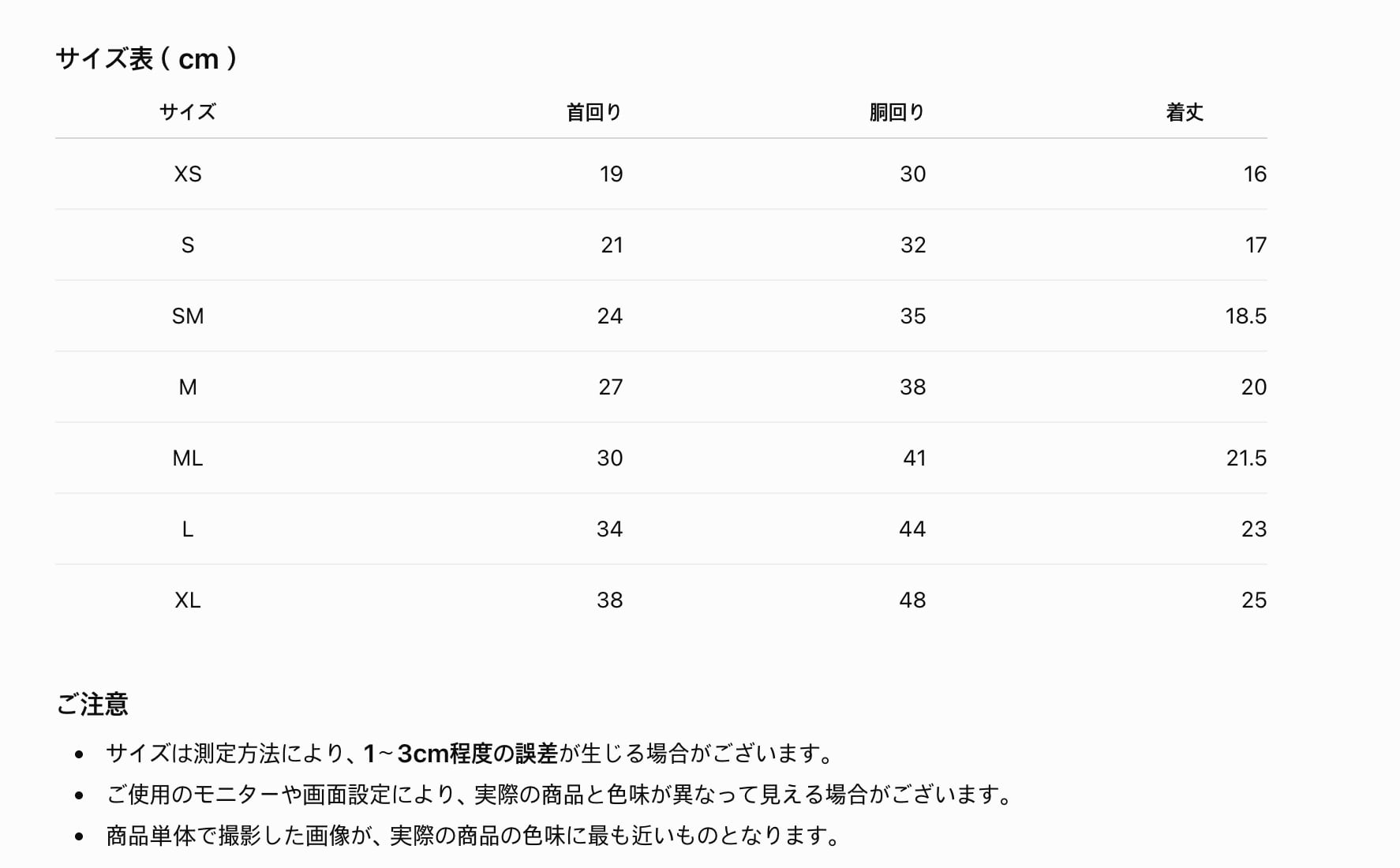
Task: Click the bold 1～3cm程度の誤差 text
Action: tap(461, 754)
